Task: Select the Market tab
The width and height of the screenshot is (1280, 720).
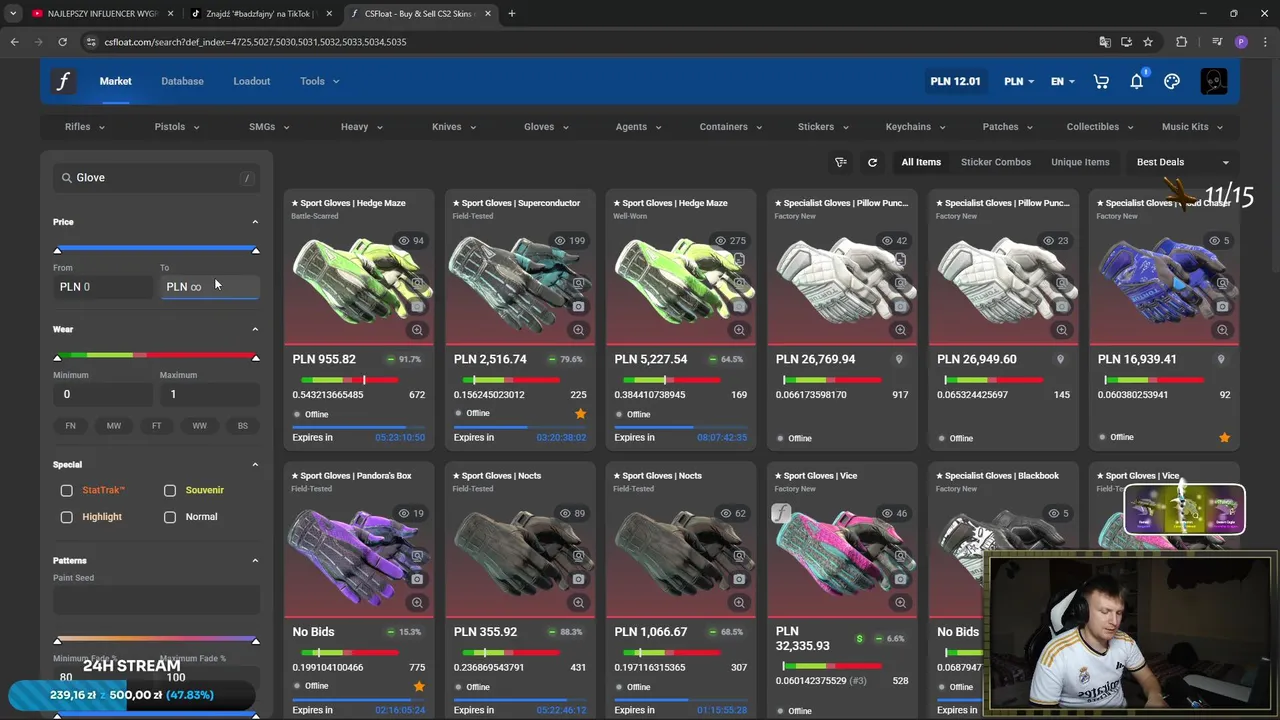Action: [115, 81]
